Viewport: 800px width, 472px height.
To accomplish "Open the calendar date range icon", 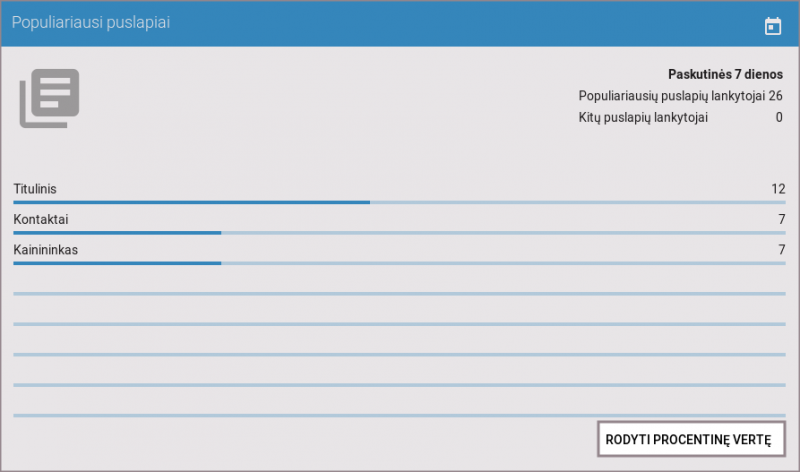I will click(772, 26).
